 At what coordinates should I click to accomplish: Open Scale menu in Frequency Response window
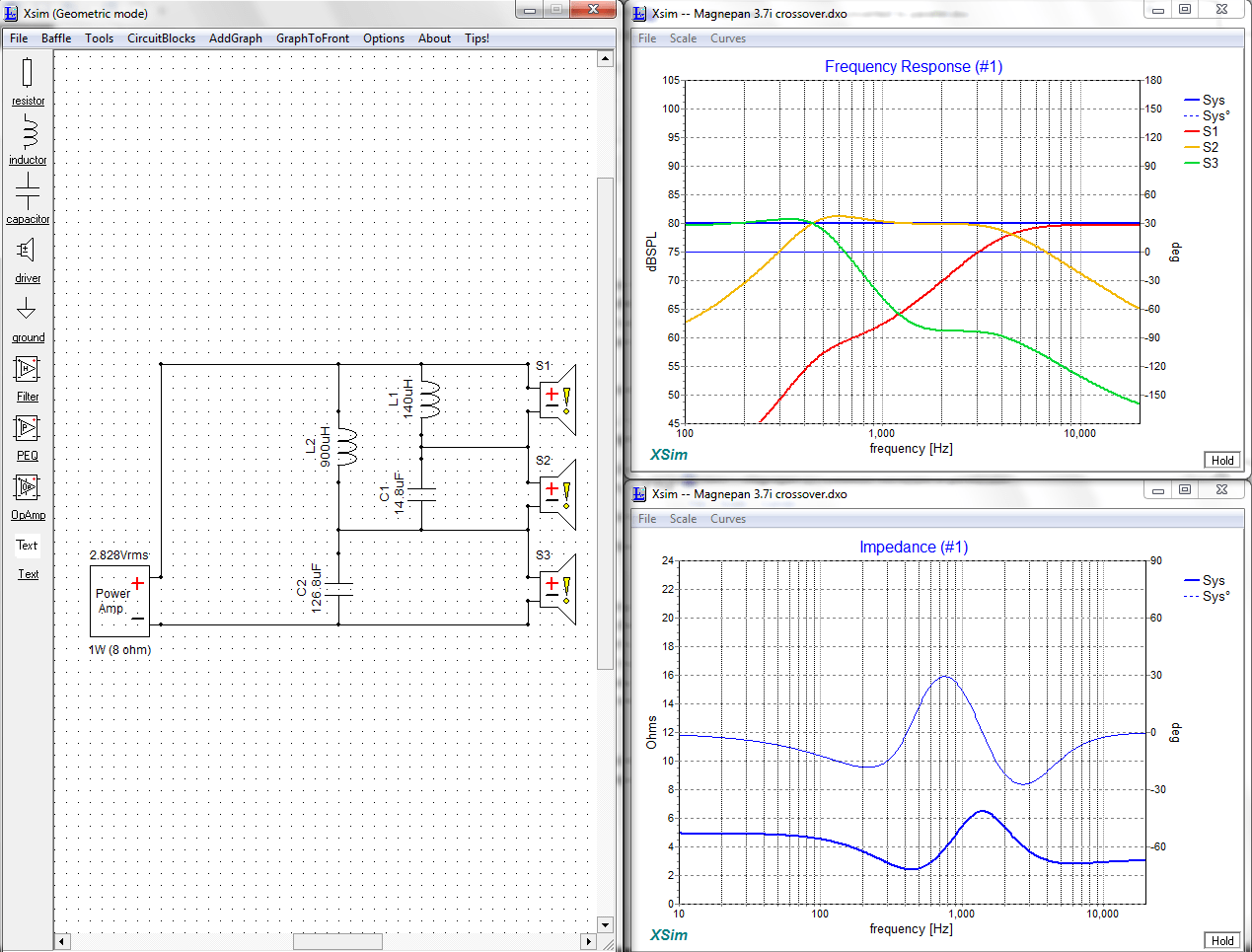pos(683,38)
